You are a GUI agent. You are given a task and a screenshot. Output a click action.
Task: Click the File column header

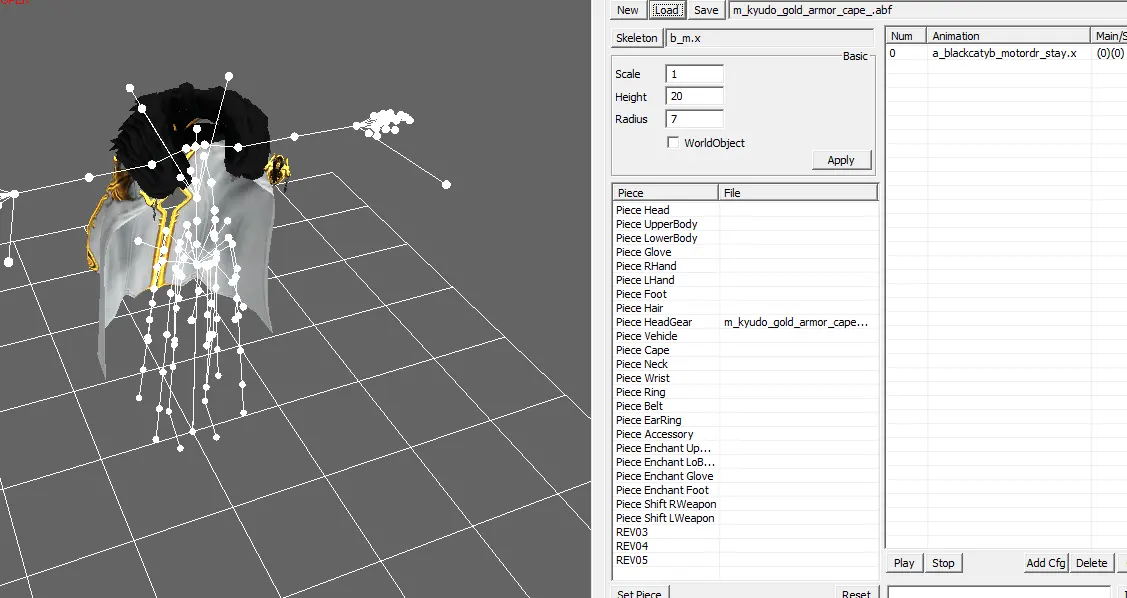point(798,193)
